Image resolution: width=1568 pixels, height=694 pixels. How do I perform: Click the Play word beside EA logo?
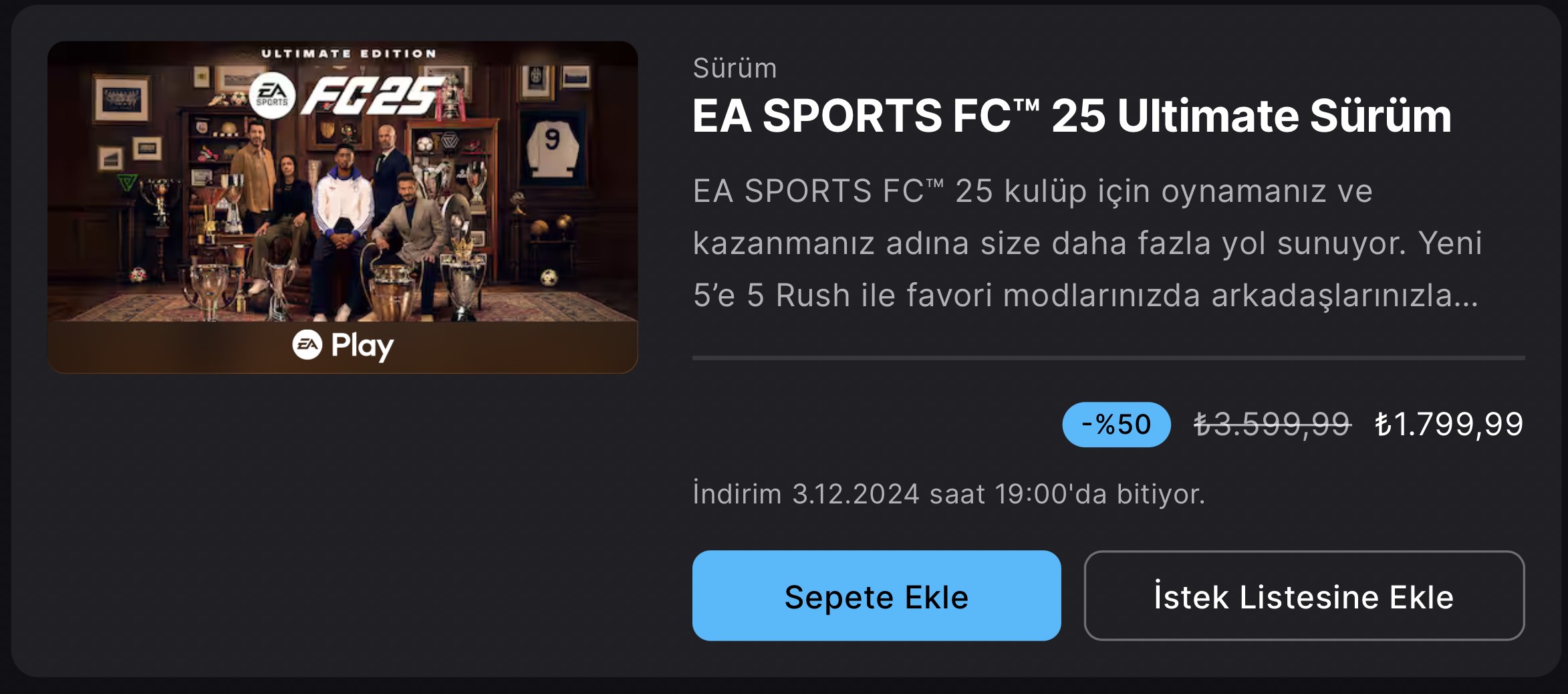(362, 346)
